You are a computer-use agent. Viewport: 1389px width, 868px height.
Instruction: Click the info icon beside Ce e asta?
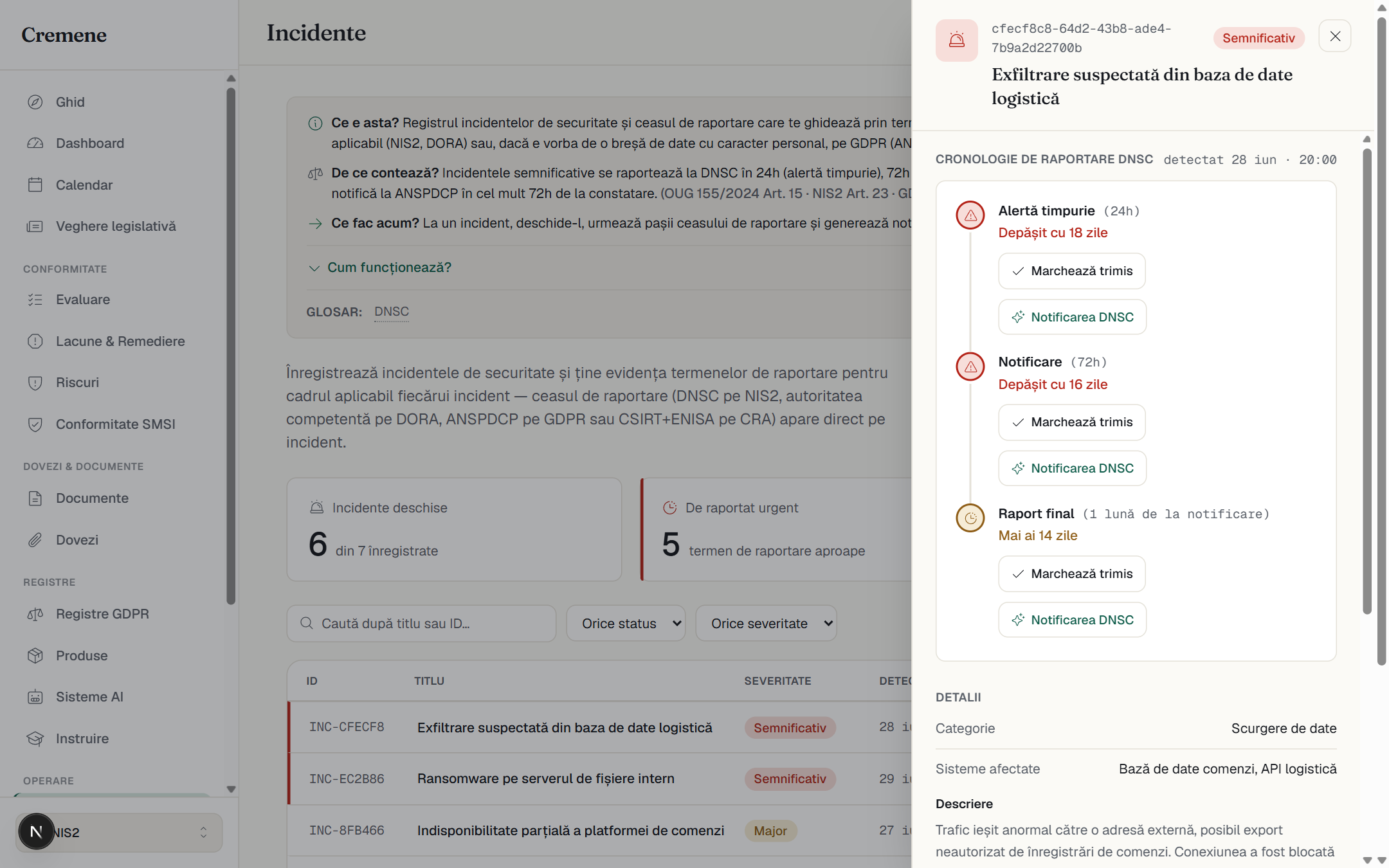click(x=315, y=123)
